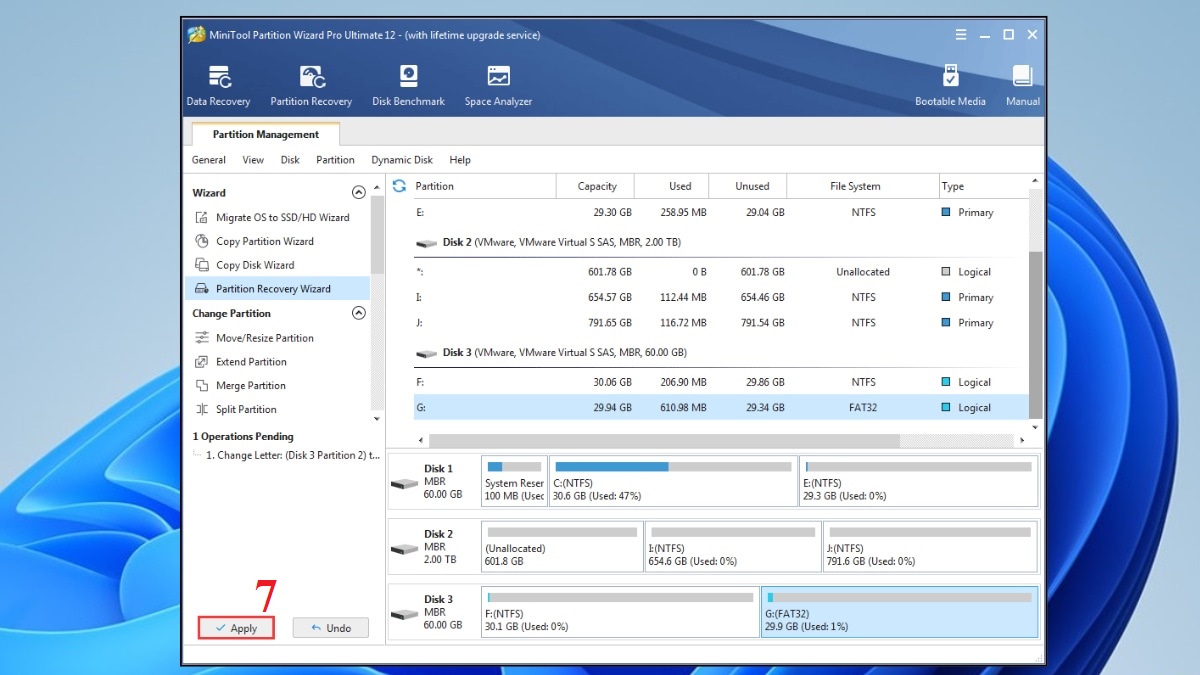Open the hamburger menu in the title bar
This screenshot has width=1200, height=675.
pos(959,33)
